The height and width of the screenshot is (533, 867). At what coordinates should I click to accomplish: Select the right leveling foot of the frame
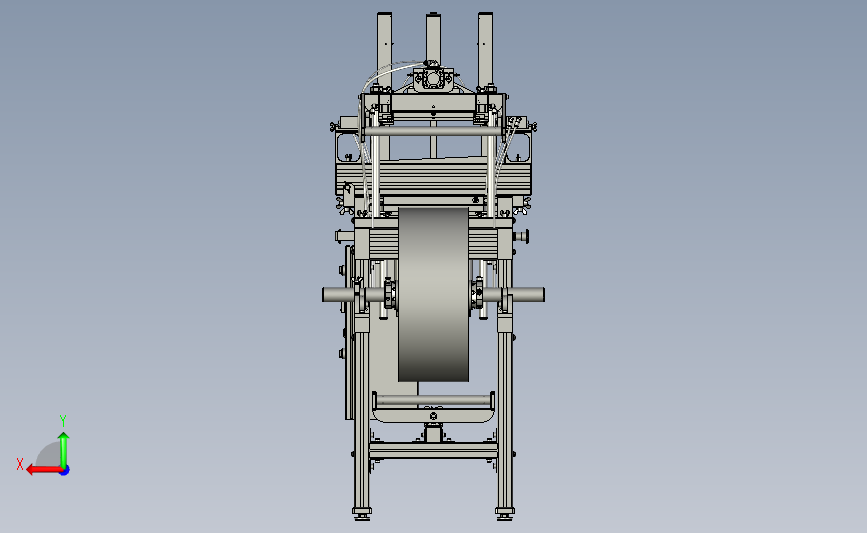(x=504, y=514)
